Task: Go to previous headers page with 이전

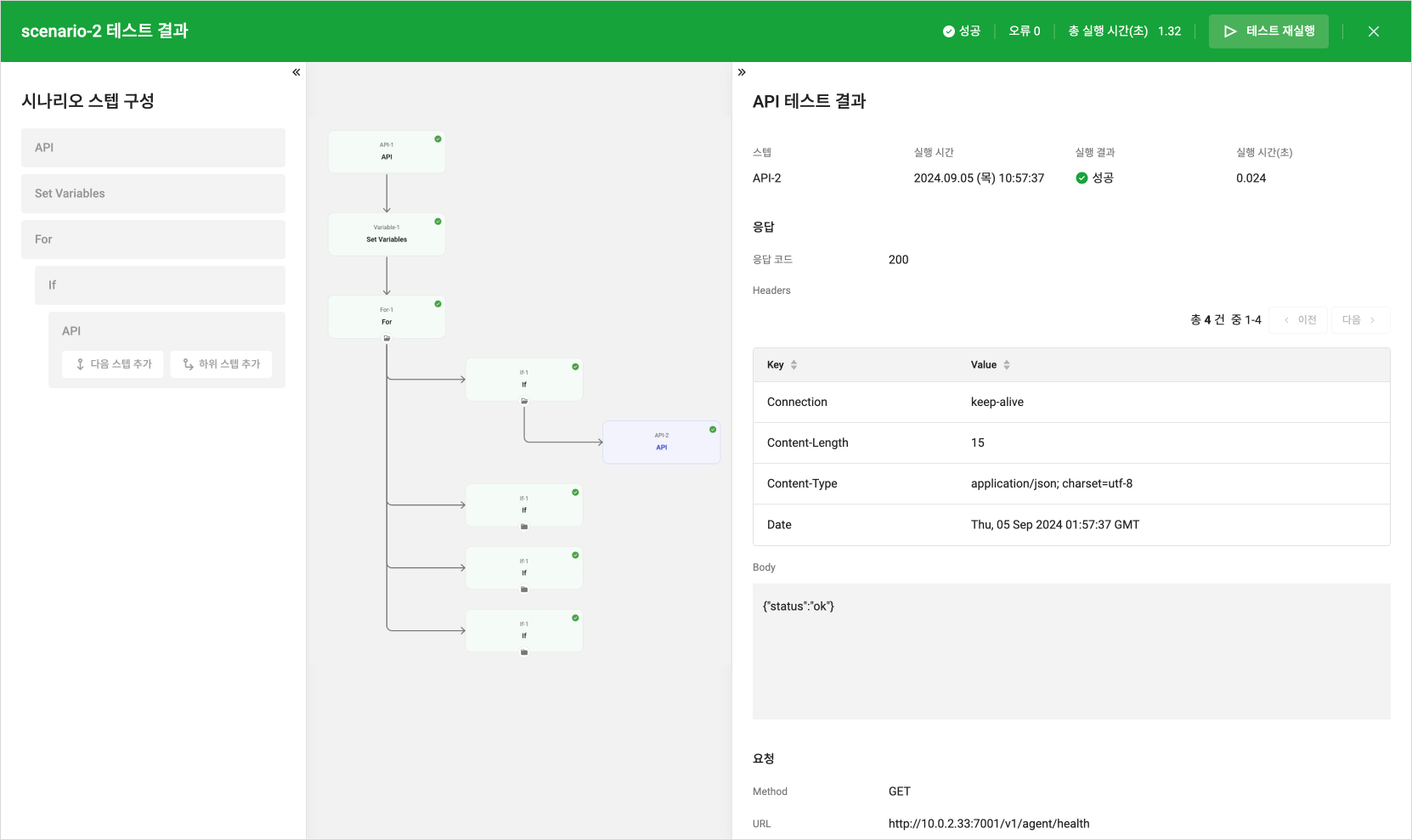Action: (1298, 320)
